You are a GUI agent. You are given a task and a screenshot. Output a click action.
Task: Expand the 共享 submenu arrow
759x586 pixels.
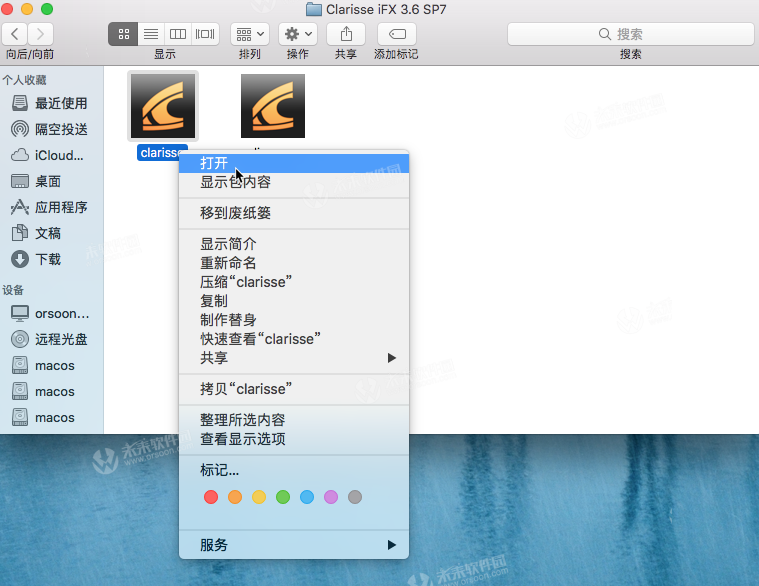[x=392, y=358]
